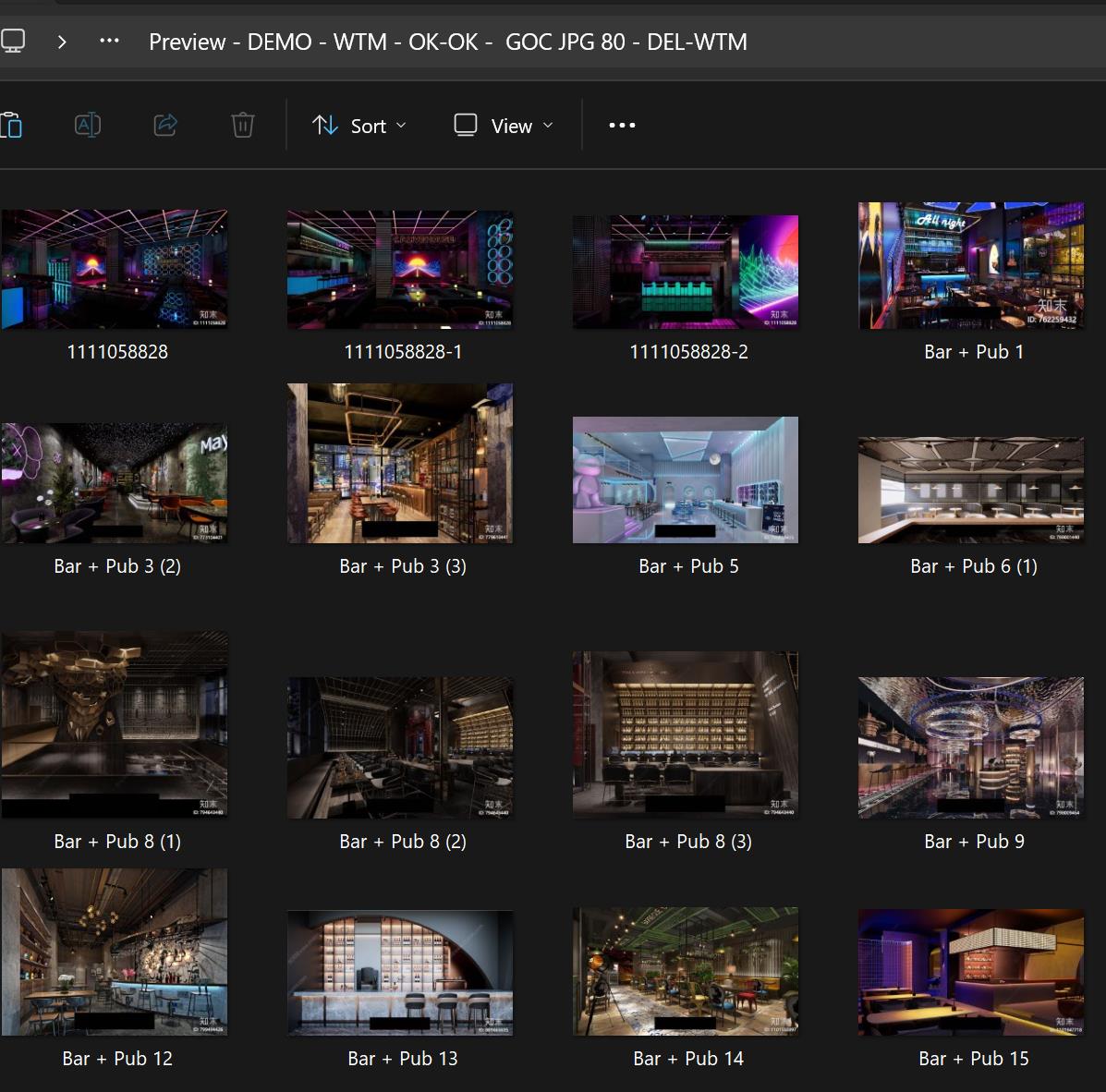Select the Bar + Pub 14 thumbnail
Viewport: 1106px width, 1092px height.
(x=686, y=971)
